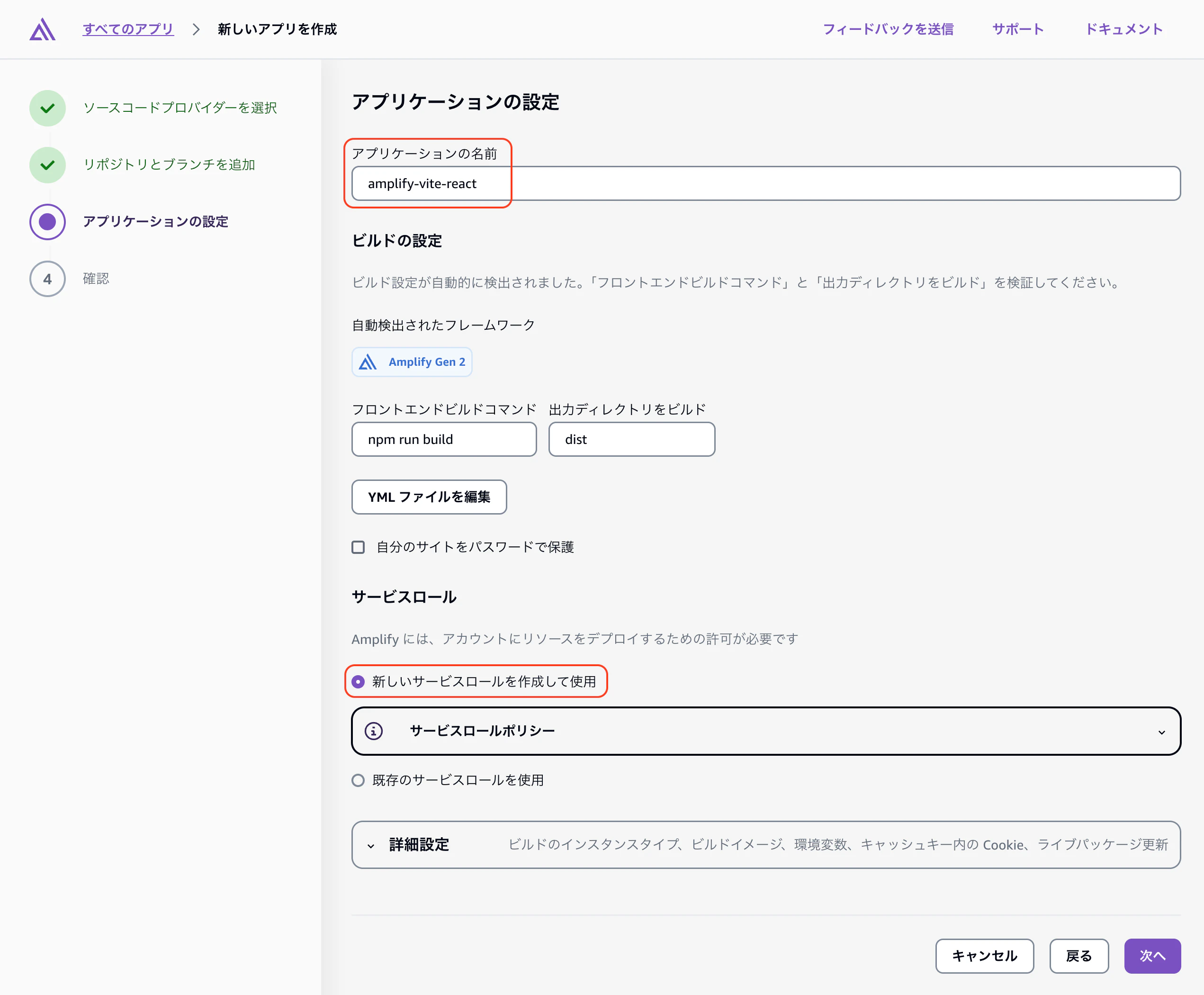1204x995 pixels.
Task: Focus the 出力ディレクトリをビルド input field
Action: [631, 440]
